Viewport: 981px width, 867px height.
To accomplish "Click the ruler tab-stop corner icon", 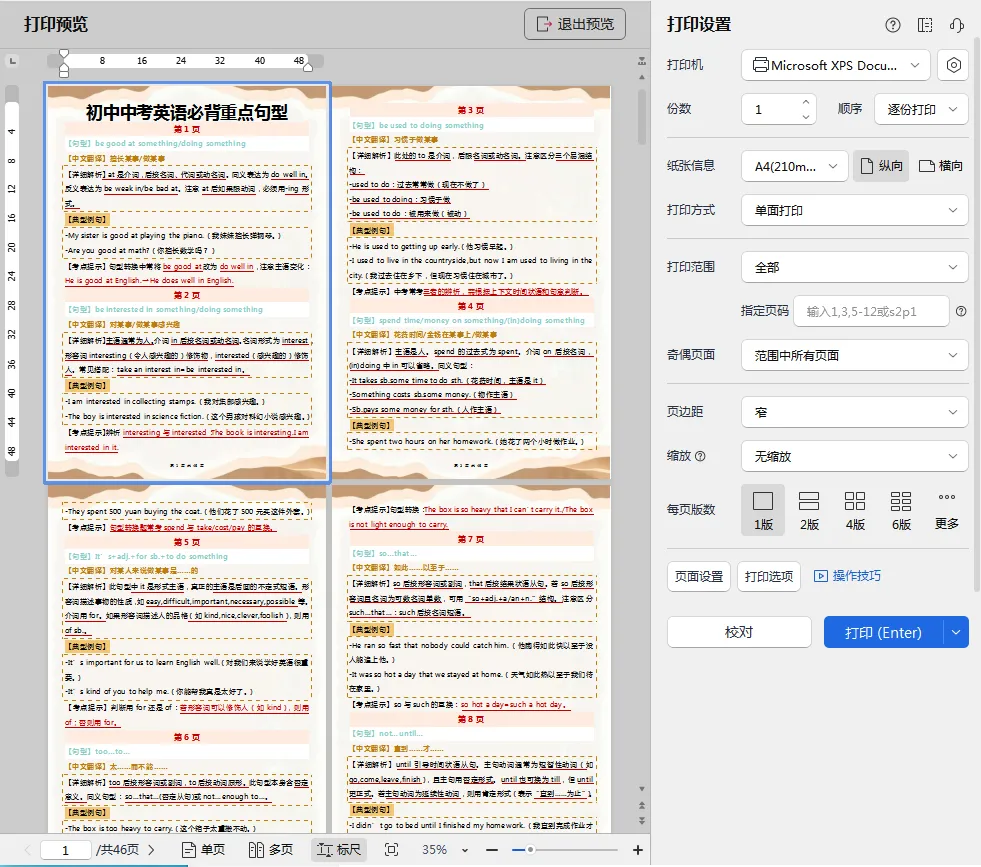I will point(13,61).
